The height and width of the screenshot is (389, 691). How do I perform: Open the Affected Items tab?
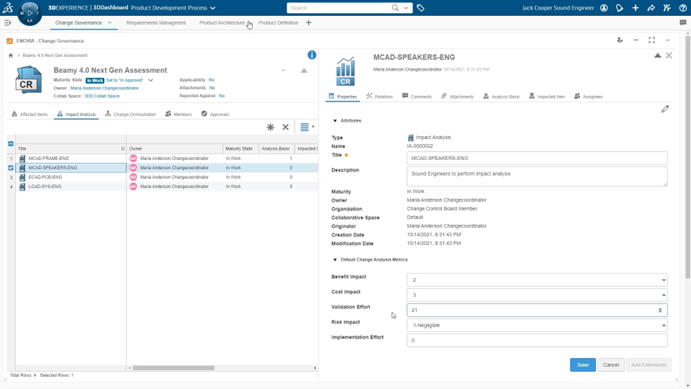pos(30,114)
